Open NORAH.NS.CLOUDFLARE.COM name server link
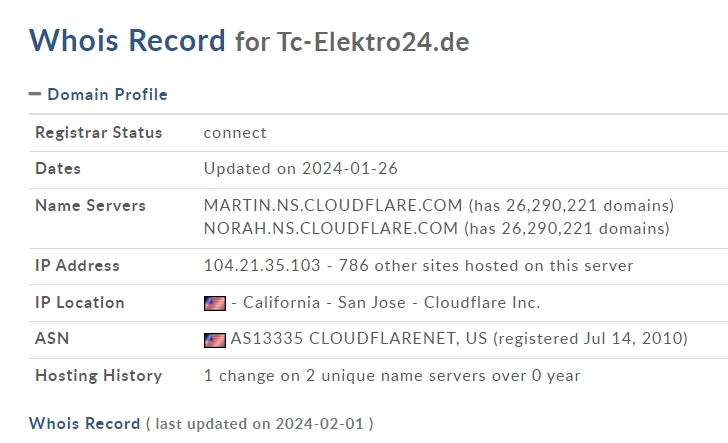 point(331,228)
